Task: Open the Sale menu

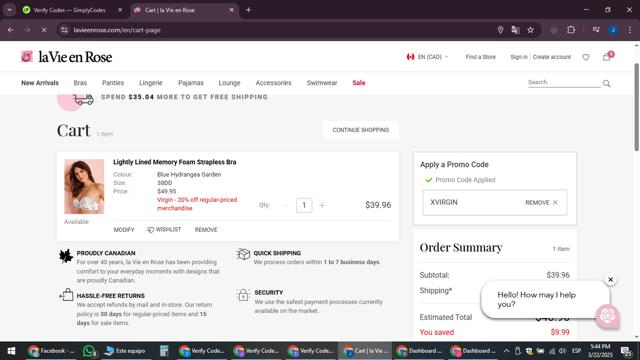Action: (x=359, y=83)
